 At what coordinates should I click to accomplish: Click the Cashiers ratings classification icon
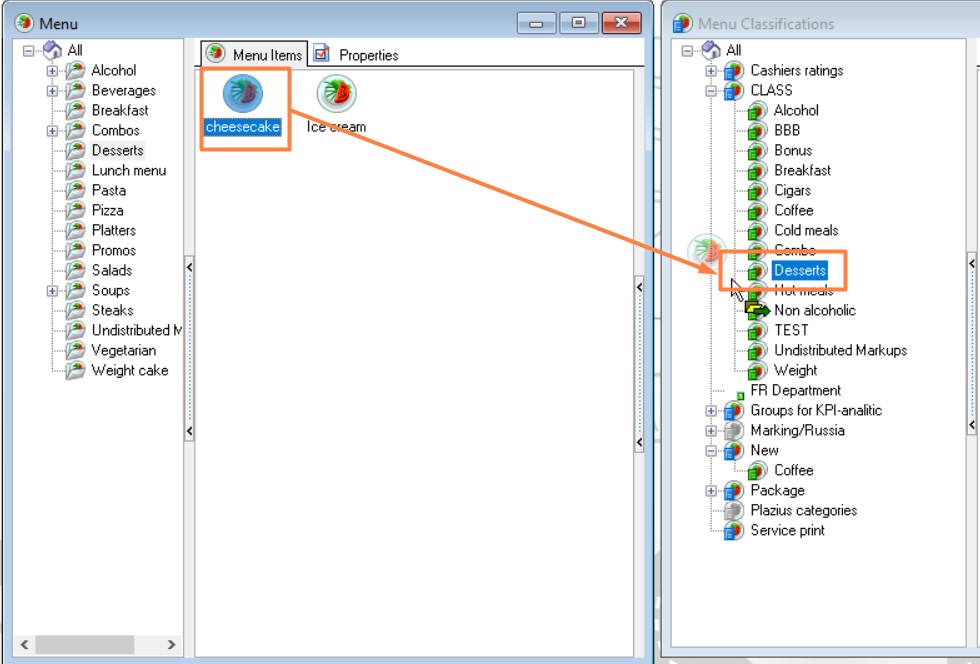pyautogui.click(x=734, y=71)
